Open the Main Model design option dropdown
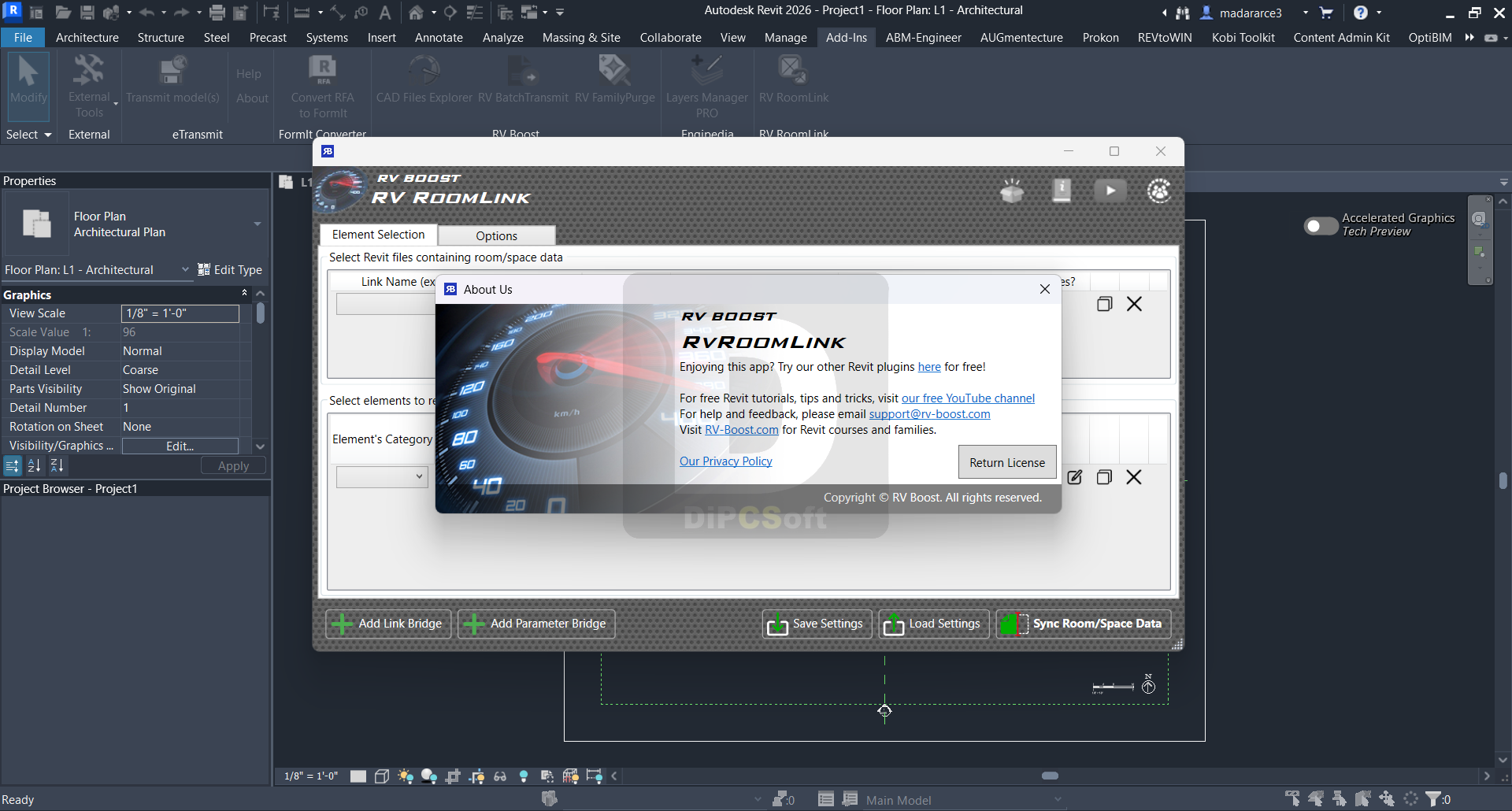 (1058, 800)
